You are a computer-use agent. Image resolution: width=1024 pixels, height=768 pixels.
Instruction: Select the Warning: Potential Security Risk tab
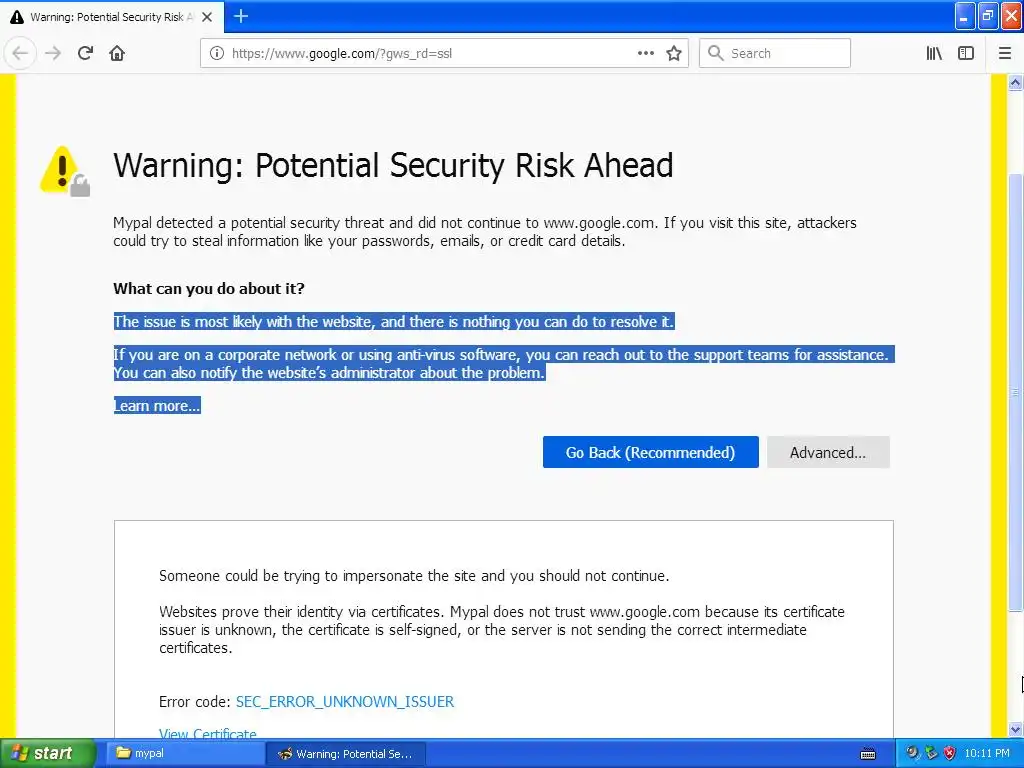111,17
